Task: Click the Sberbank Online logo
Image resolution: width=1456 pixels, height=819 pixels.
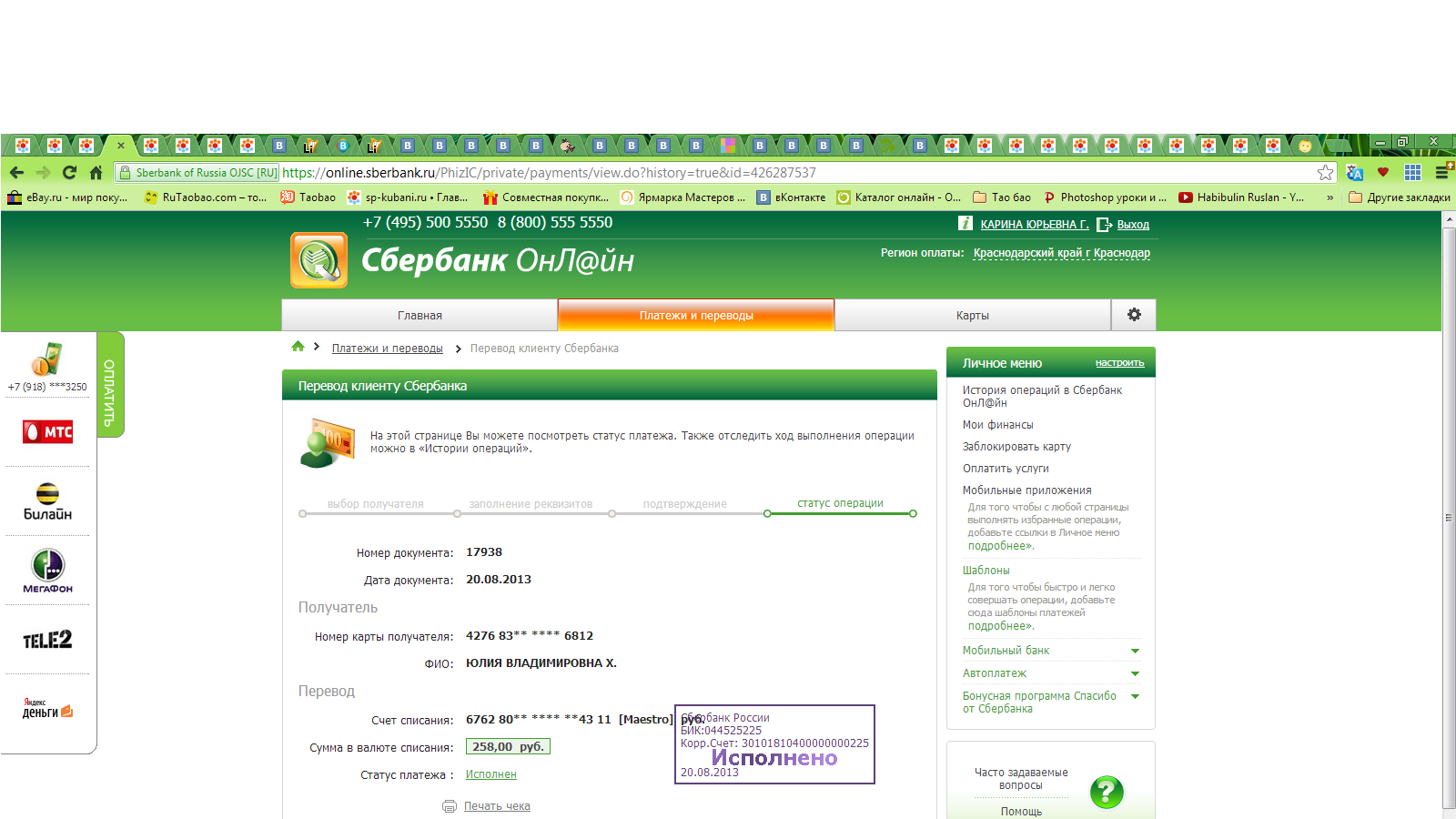Action: coord(318,260)
